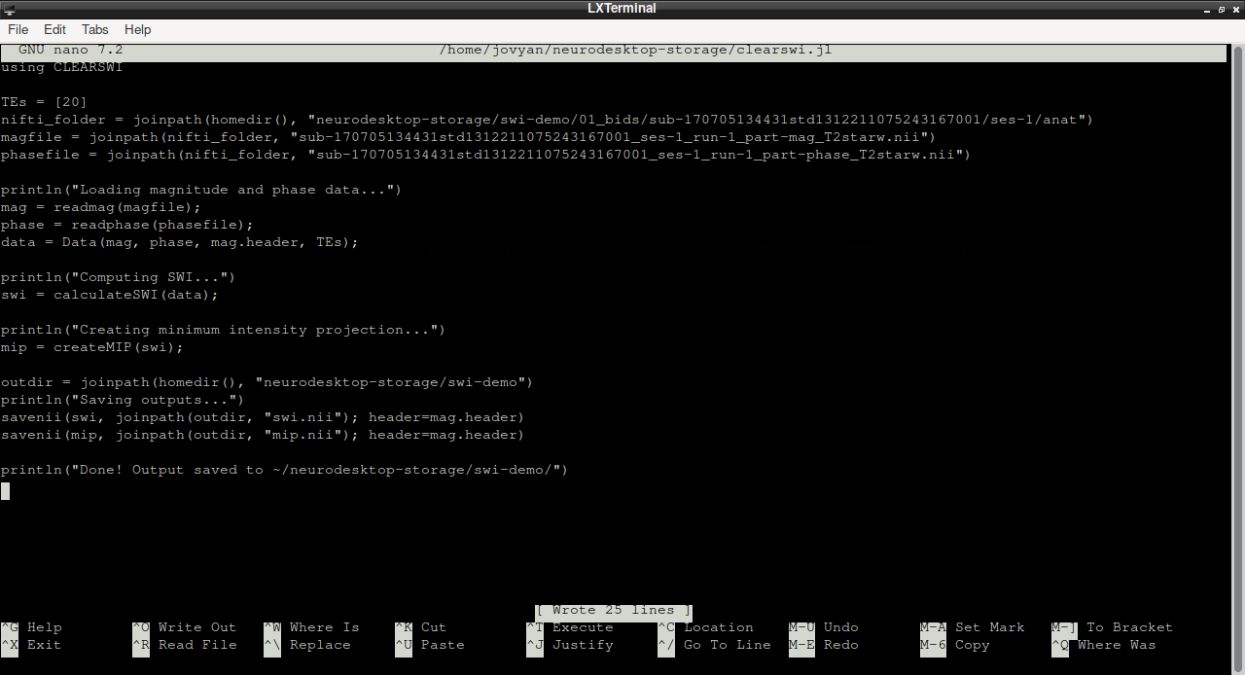Image resolution: width=1245 pixels, height=675 pixels.
Task: Click the ^\ Replace shortcut
Action: tap(307, 645)
